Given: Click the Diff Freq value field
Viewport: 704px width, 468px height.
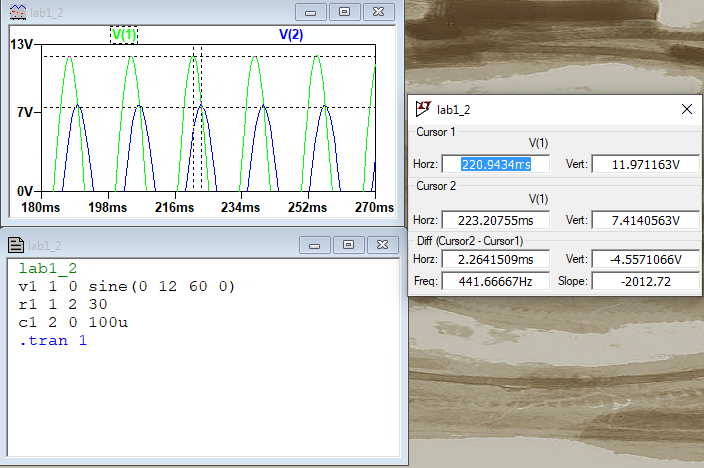Looking at the screenshot, I should click(495, 281).
